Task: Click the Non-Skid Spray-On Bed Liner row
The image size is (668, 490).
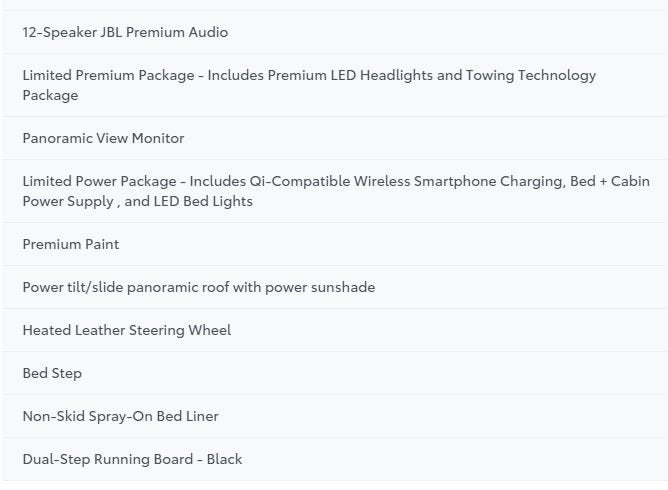Action: tap(120, 416)
